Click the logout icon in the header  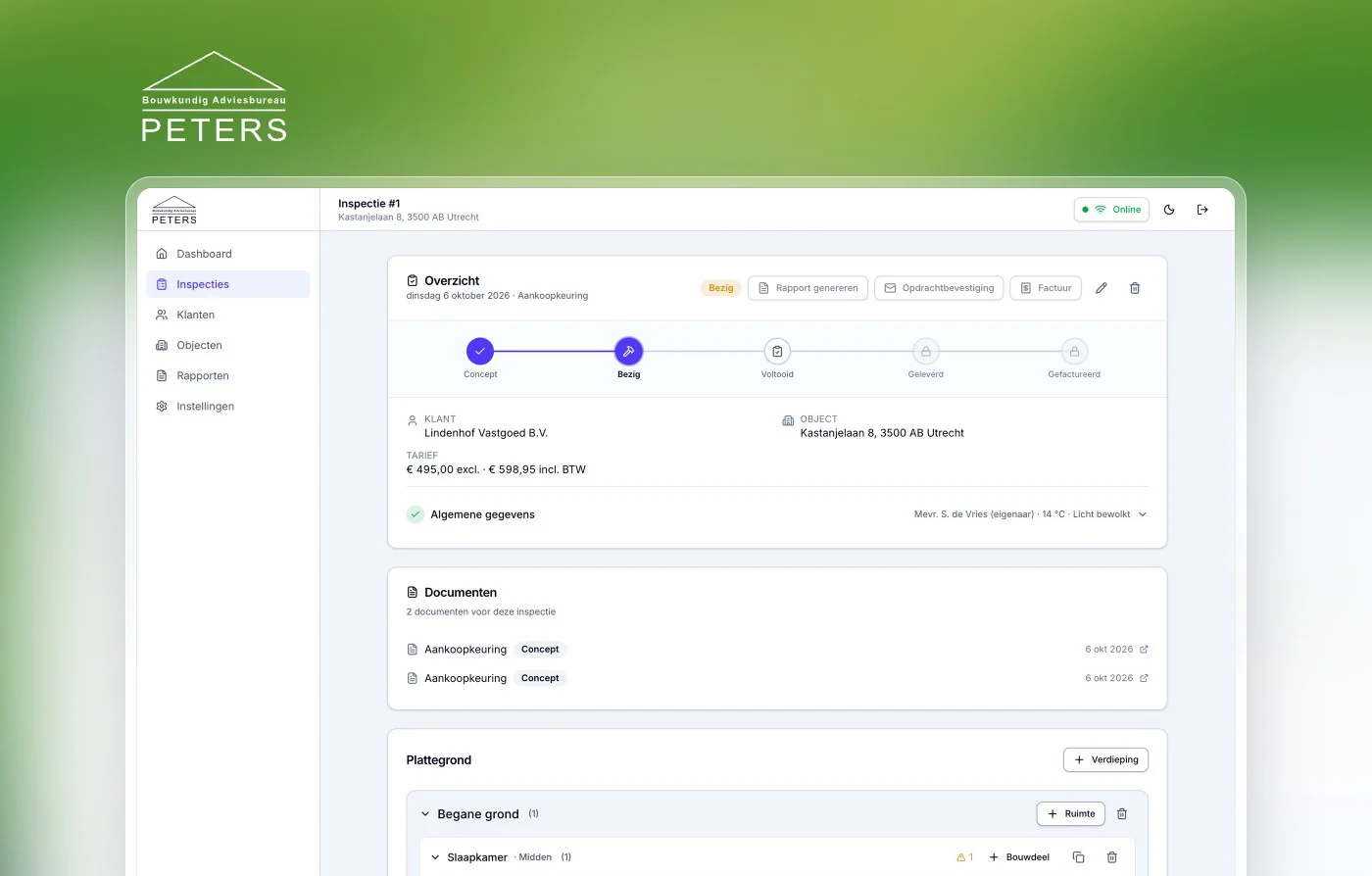coord(1202,210)
